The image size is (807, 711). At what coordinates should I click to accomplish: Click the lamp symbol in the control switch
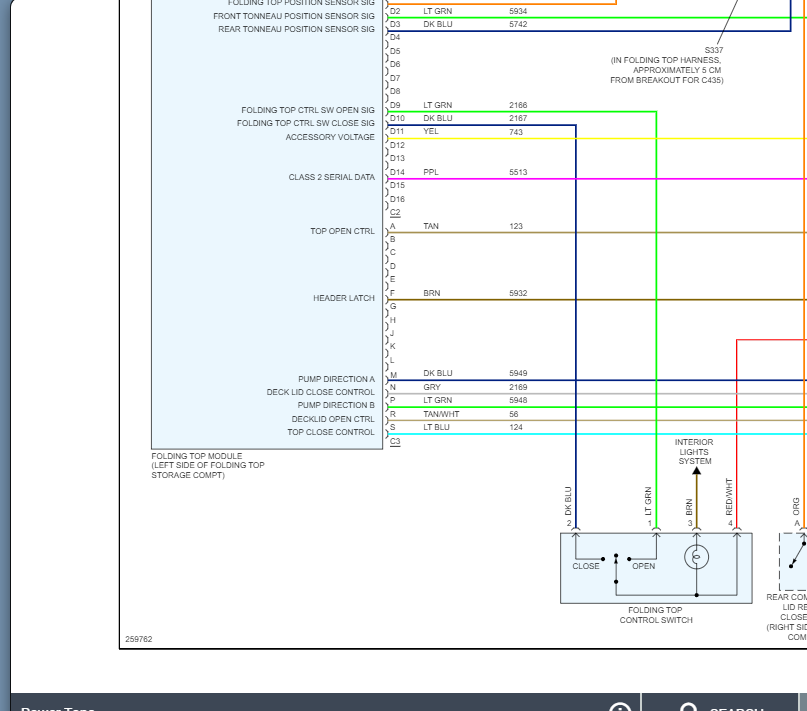coord(697,556)
